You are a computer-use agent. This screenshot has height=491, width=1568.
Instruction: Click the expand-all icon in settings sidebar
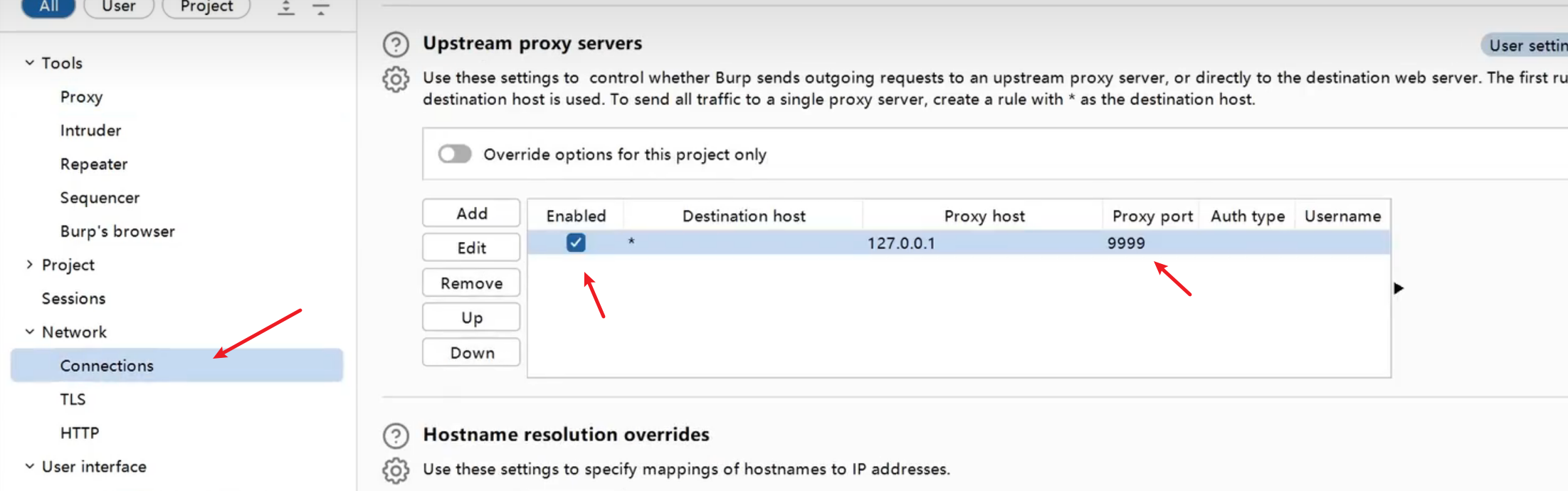[x=286, y=9]
